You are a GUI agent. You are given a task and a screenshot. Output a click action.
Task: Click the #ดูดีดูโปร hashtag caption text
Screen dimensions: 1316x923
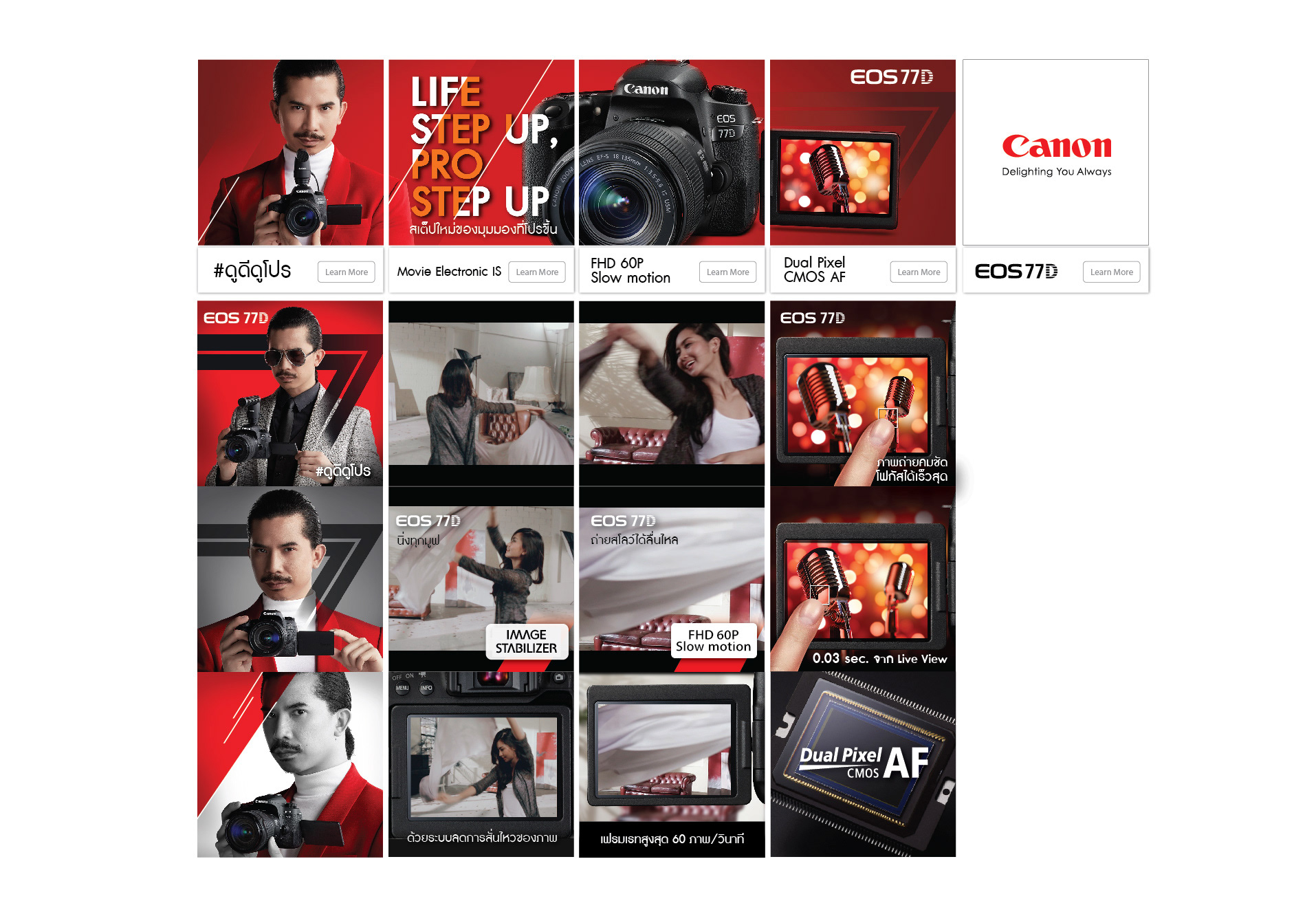pyautogui.click(x=252, y=270)
